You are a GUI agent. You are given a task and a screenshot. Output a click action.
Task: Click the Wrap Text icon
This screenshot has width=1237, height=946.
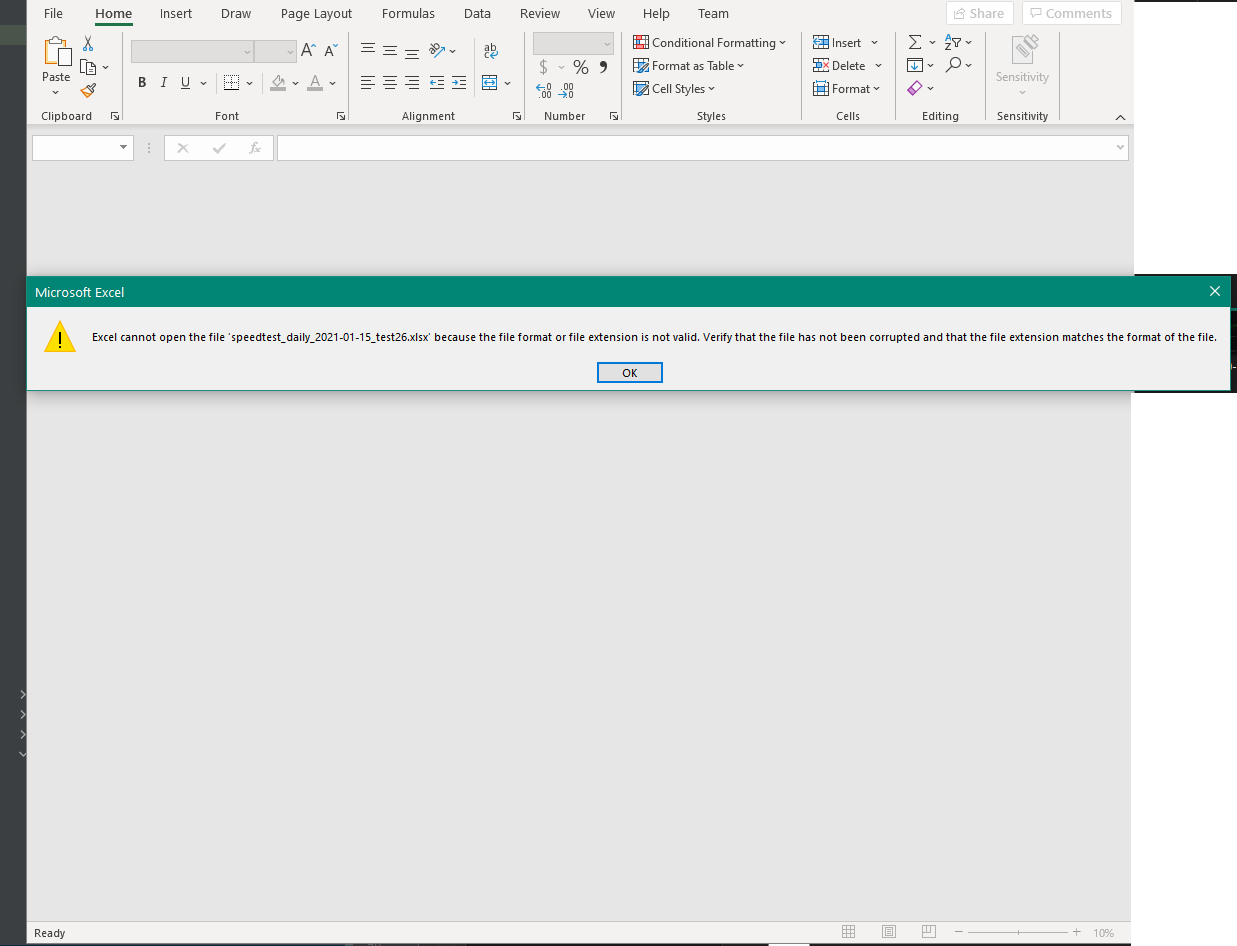click(489, 49)
